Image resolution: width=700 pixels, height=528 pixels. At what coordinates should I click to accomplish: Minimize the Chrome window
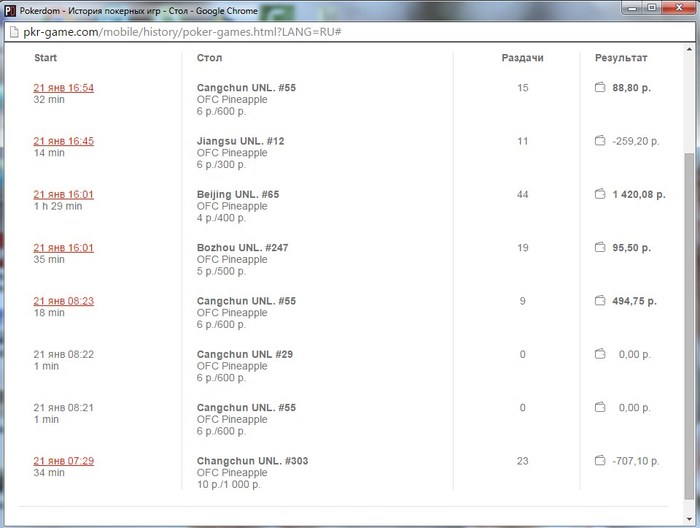pyautogui.click(x=632, y=8)
